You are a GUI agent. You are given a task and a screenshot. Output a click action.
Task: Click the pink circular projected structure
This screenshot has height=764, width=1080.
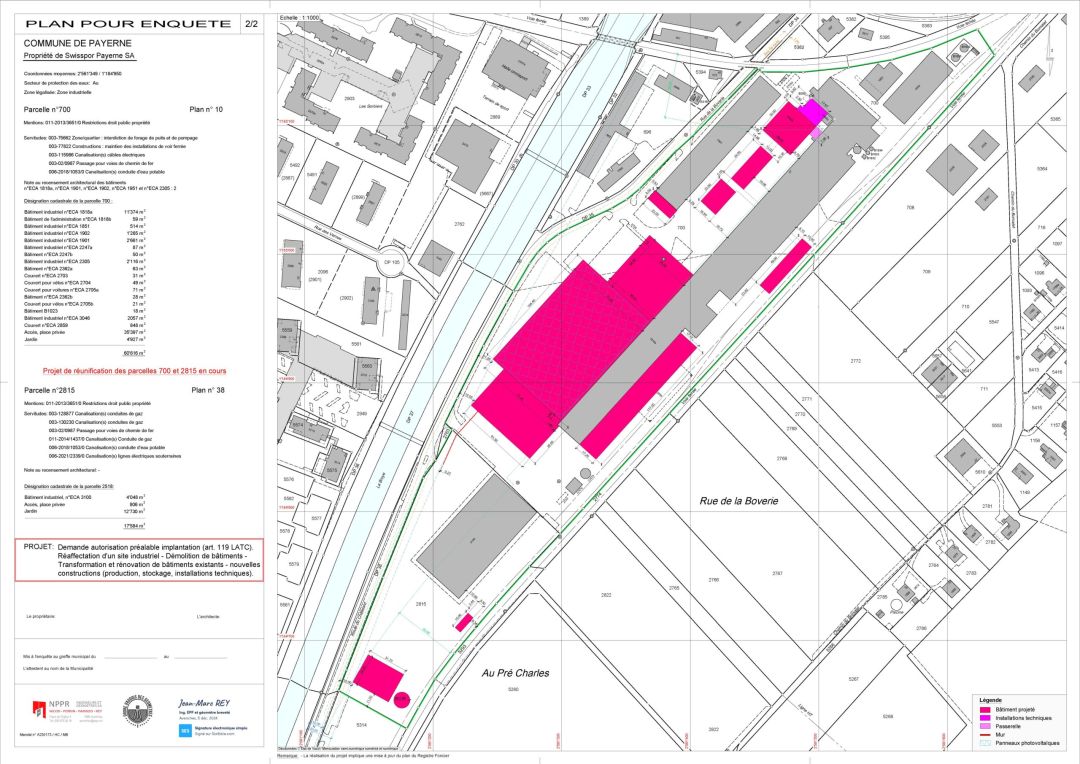click(402, 700)
